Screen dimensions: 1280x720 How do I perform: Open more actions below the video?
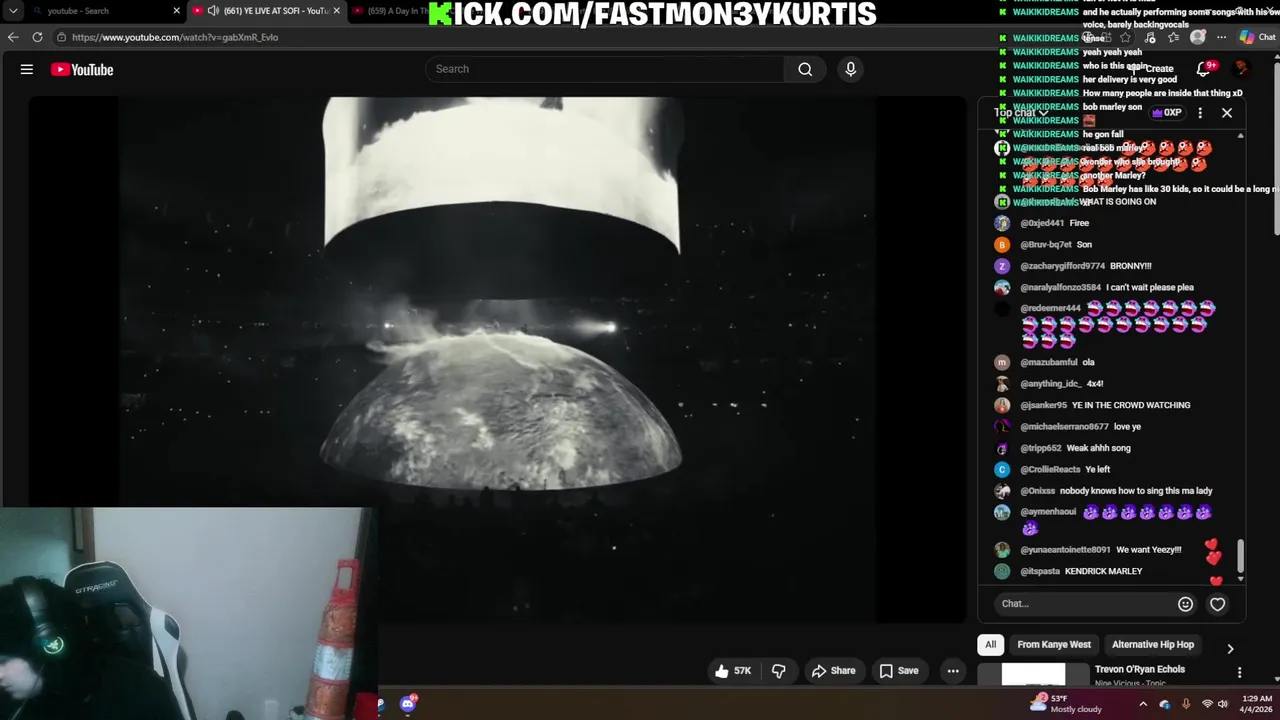point(953,671)
